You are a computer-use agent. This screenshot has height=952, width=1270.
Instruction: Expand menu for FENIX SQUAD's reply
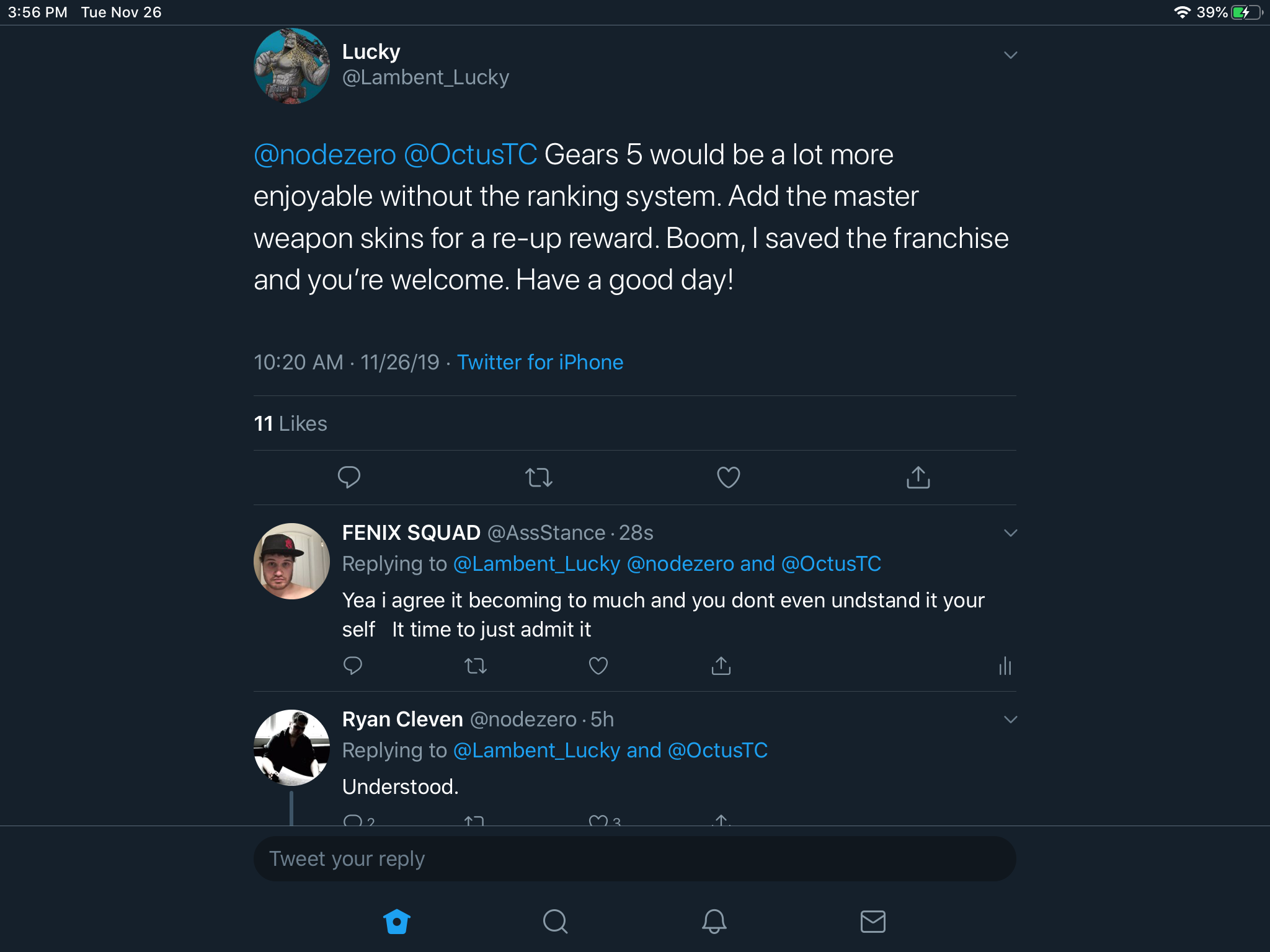coord(1010,533)
